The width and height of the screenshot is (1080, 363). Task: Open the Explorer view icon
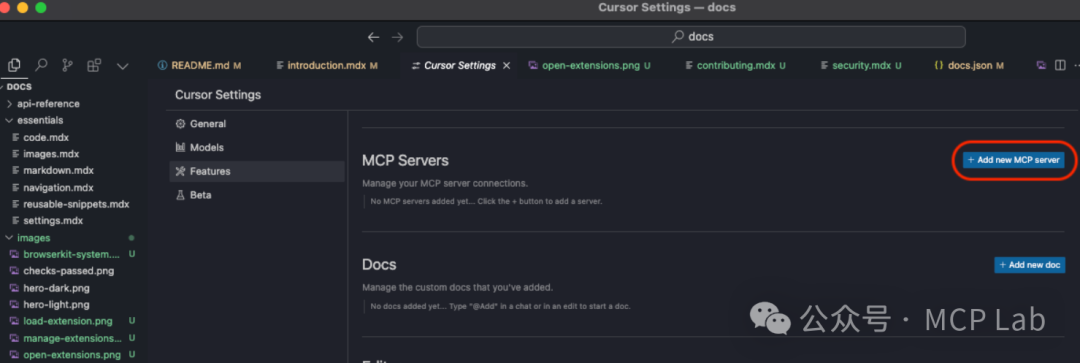(x=14, y=65)
